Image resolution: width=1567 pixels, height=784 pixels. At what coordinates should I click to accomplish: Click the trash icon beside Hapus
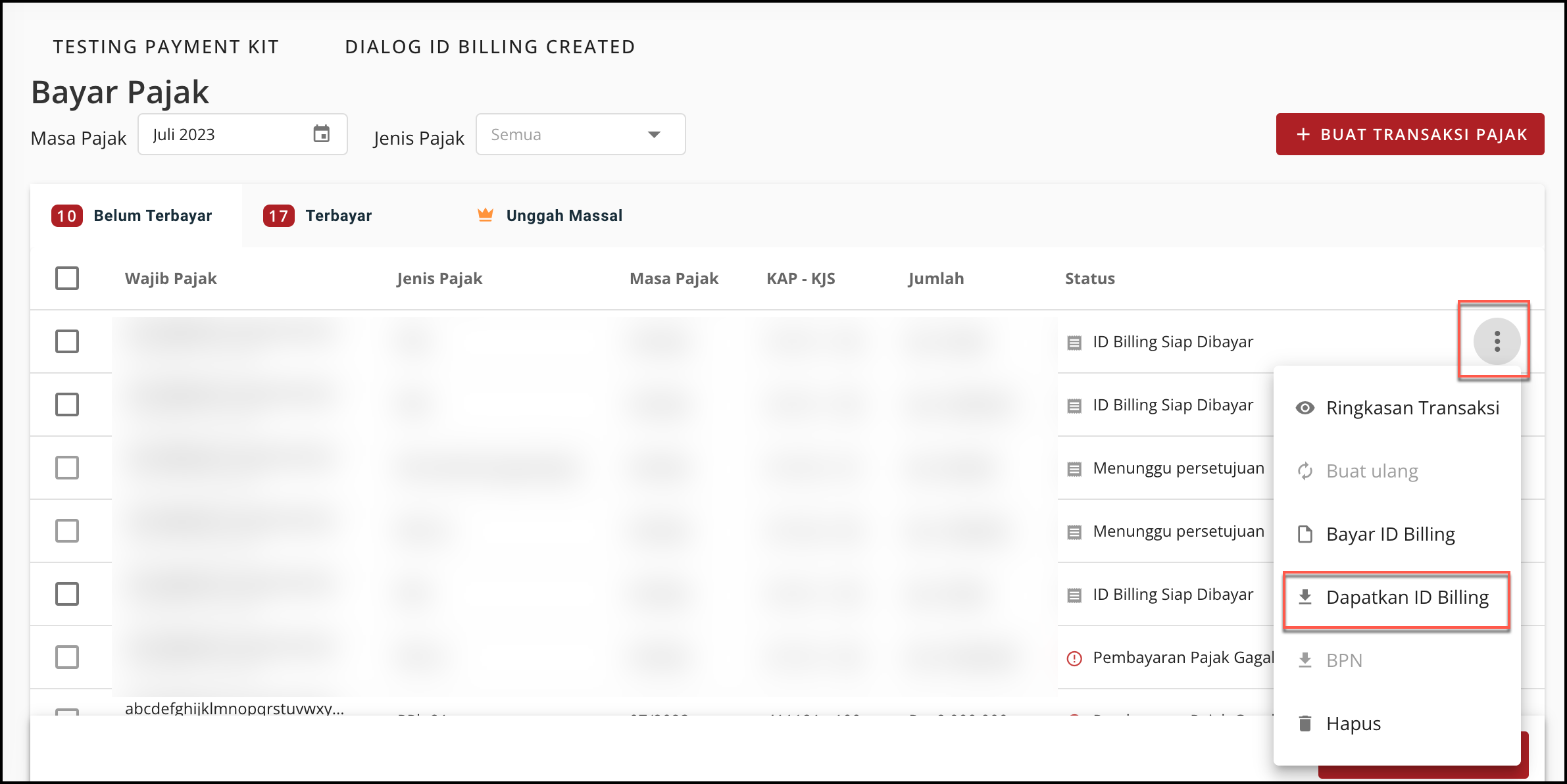(x=1305, y=723)
